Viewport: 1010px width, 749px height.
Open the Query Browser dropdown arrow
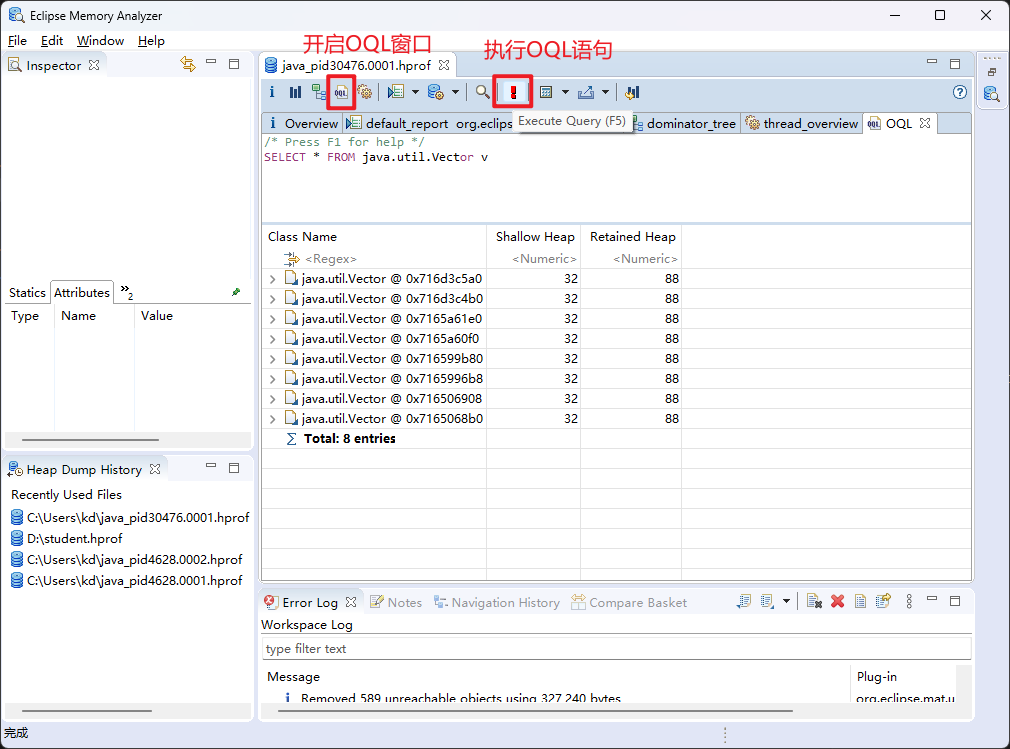tap(455, 92)
